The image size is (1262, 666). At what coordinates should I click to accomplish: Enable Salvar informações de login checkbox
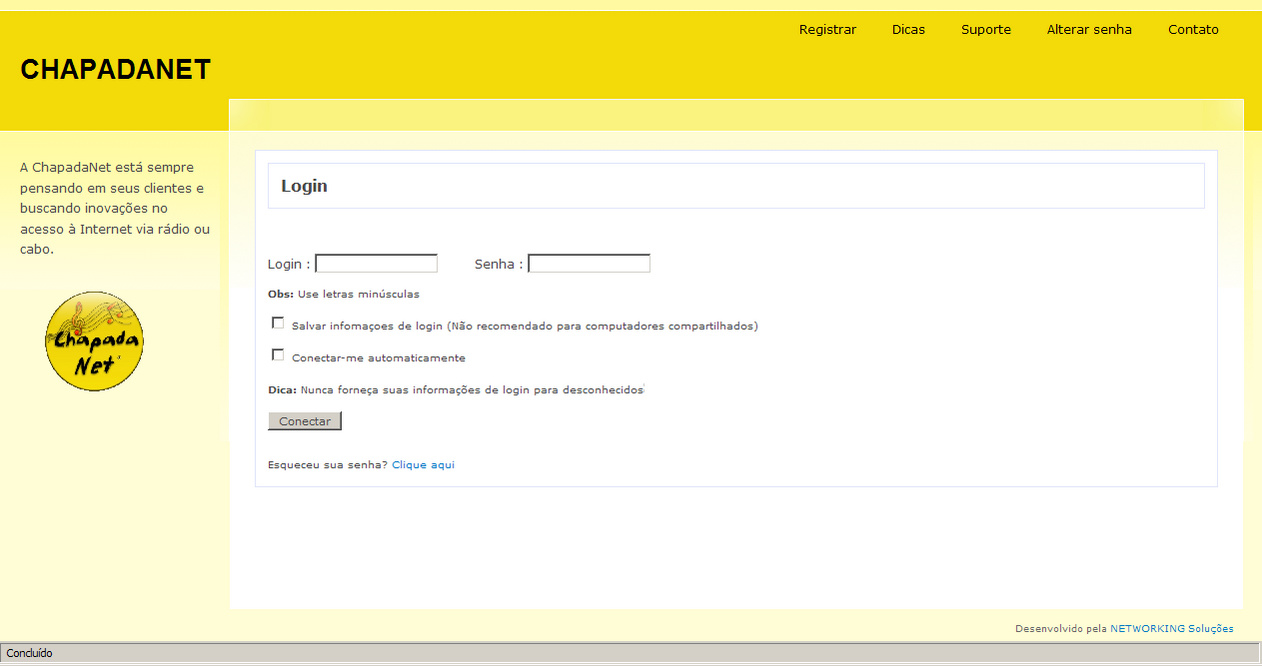tap(278, 323)
